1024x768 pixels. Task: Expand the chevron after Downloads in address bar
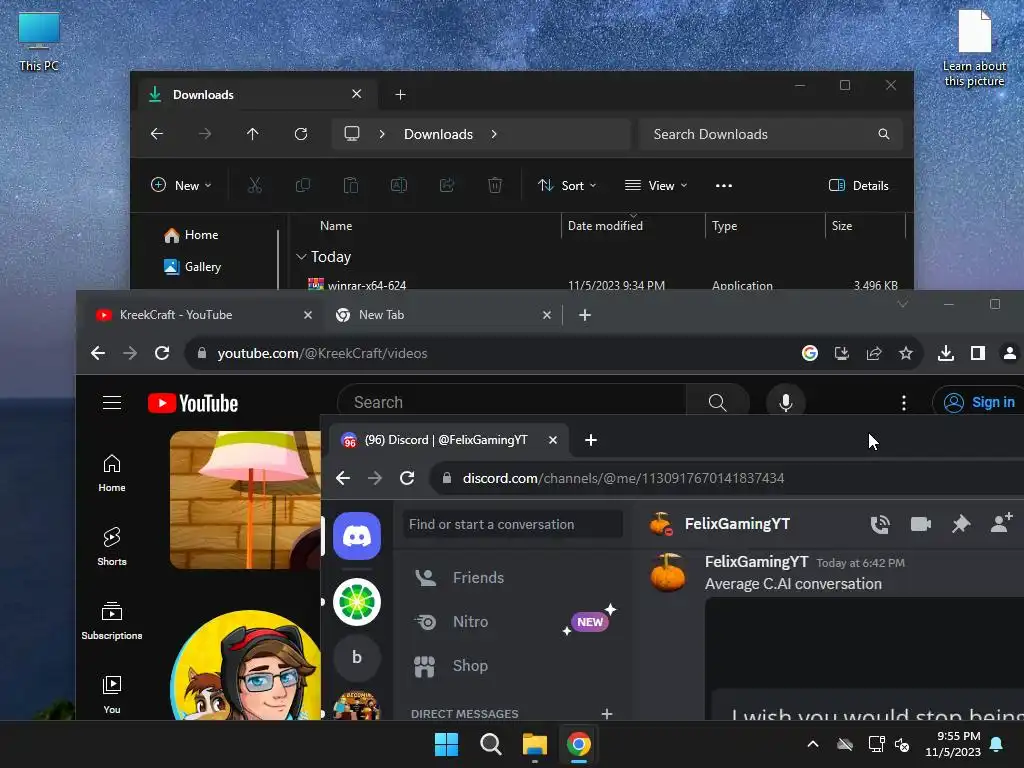click(494, 134)
